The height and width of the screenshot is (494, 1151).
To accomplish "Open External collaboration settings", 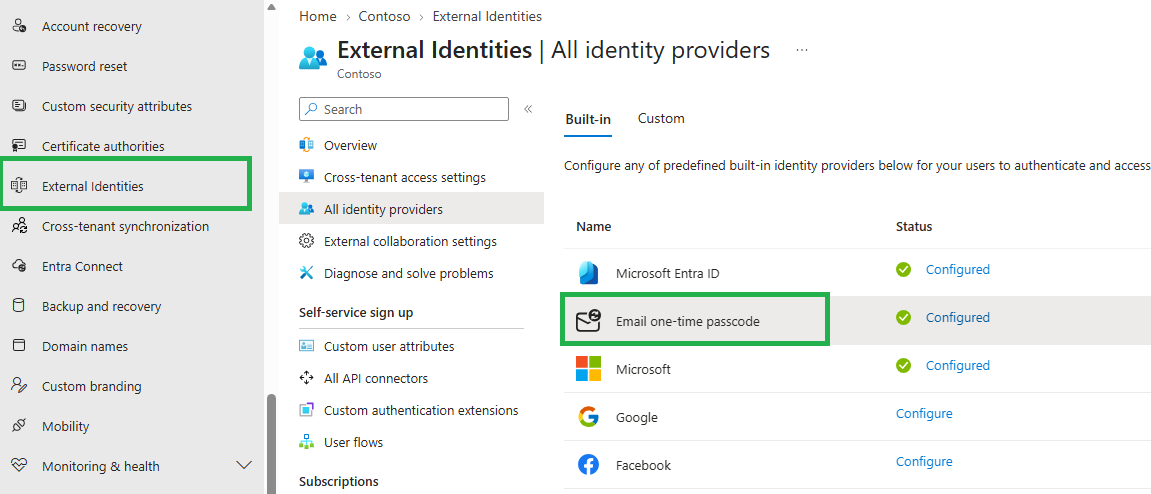I will pos(411,241).
